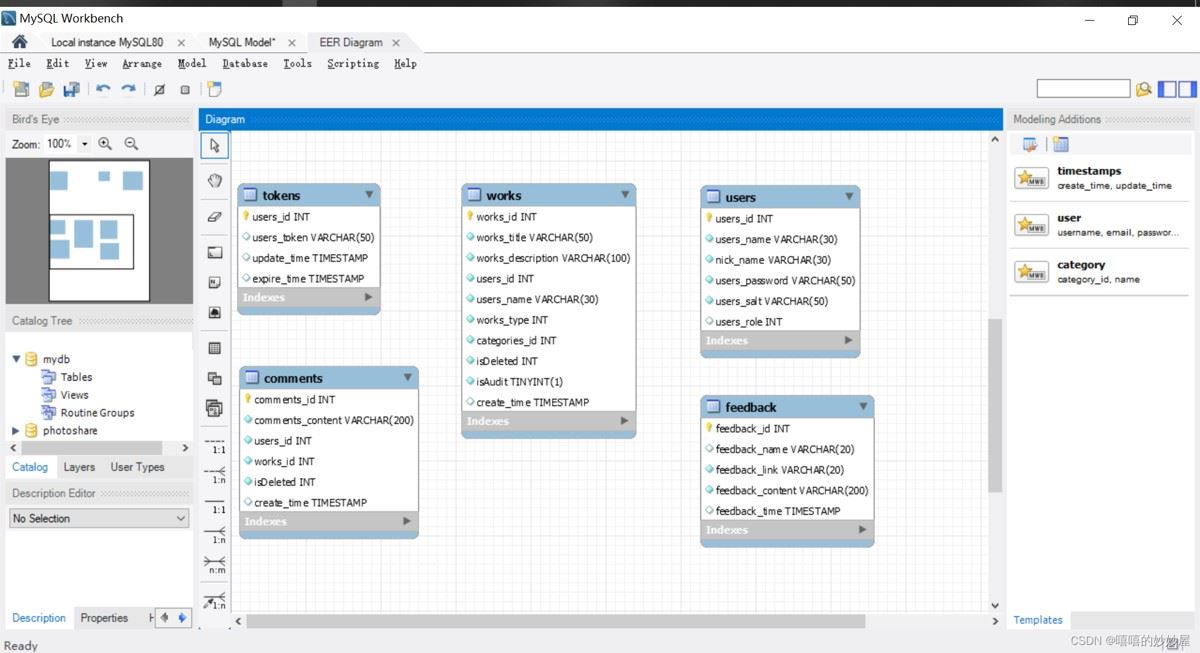
Task: Switch to the MySQL Model tab
Action: tap(242, 42)
